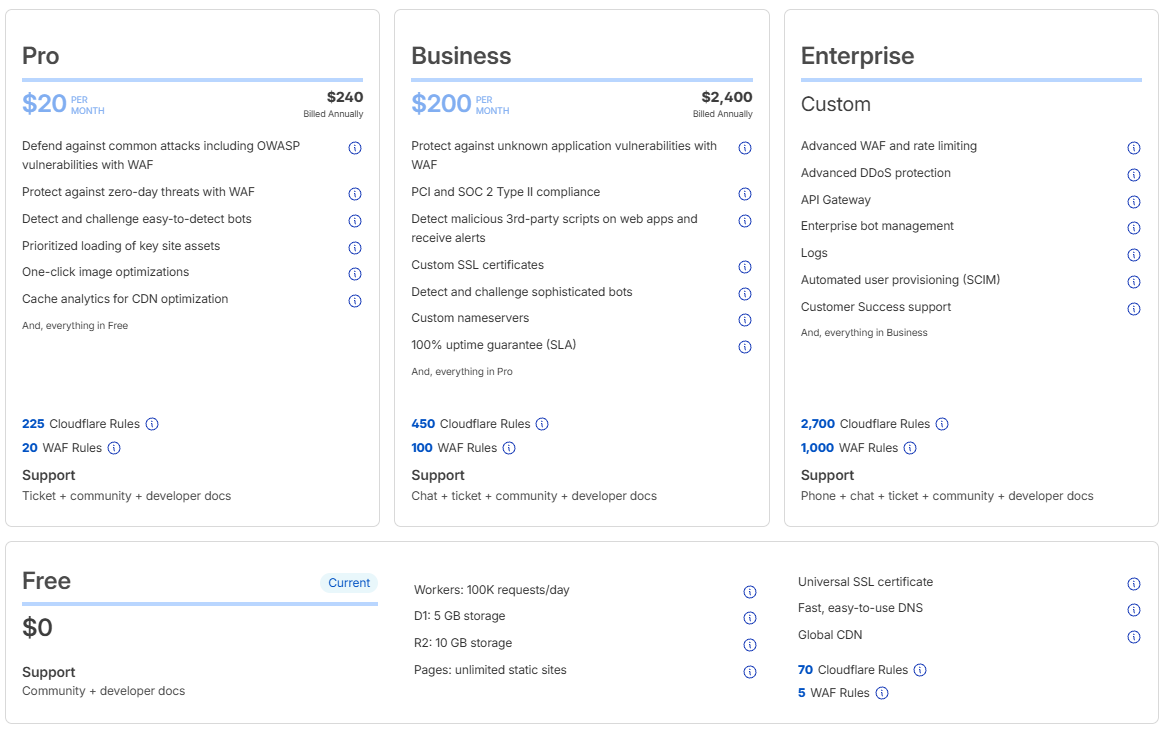Show info for Workers: 100K requests/day
The image size is (1168, 731).
point(750,592)
